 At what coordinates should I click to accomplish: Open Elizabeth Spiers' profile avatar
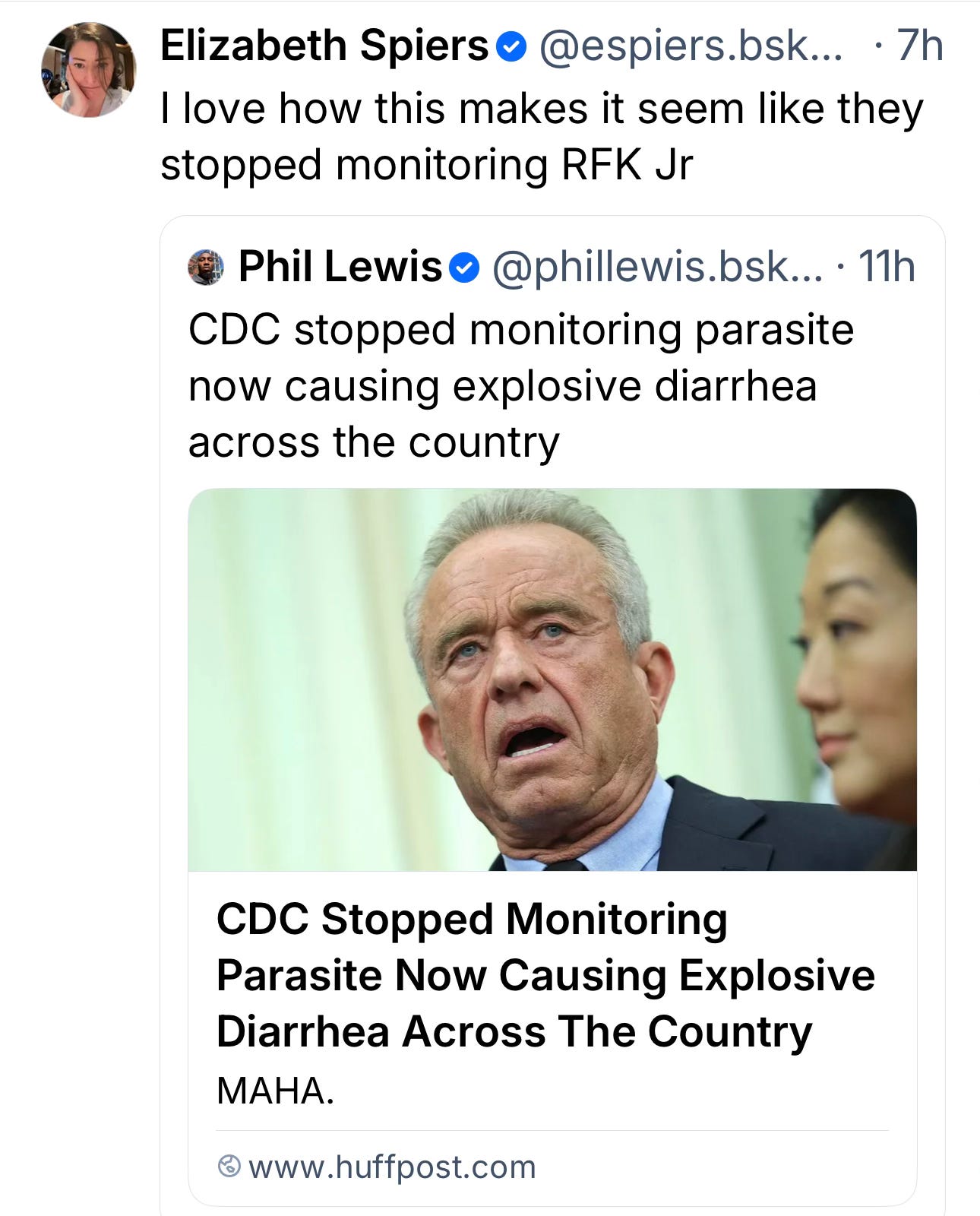pos(88,69)
